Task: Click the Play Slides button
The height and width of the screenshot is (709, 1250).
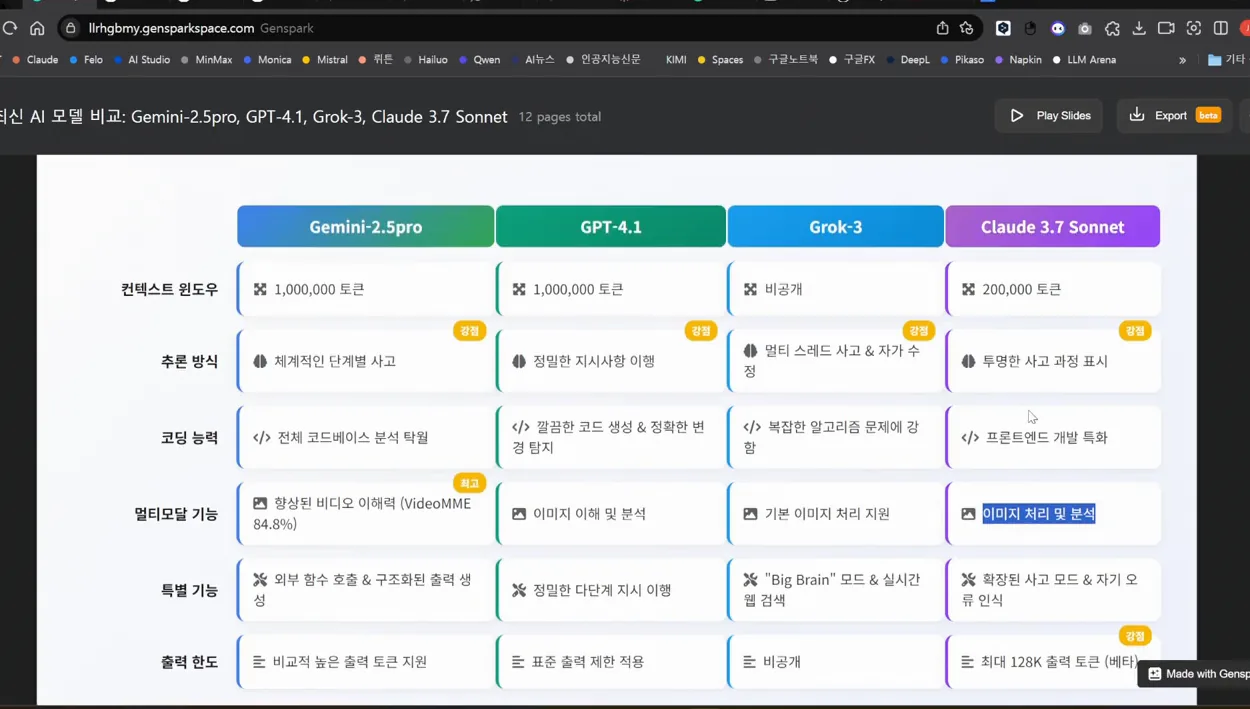Action: (x=1049, y=116)
